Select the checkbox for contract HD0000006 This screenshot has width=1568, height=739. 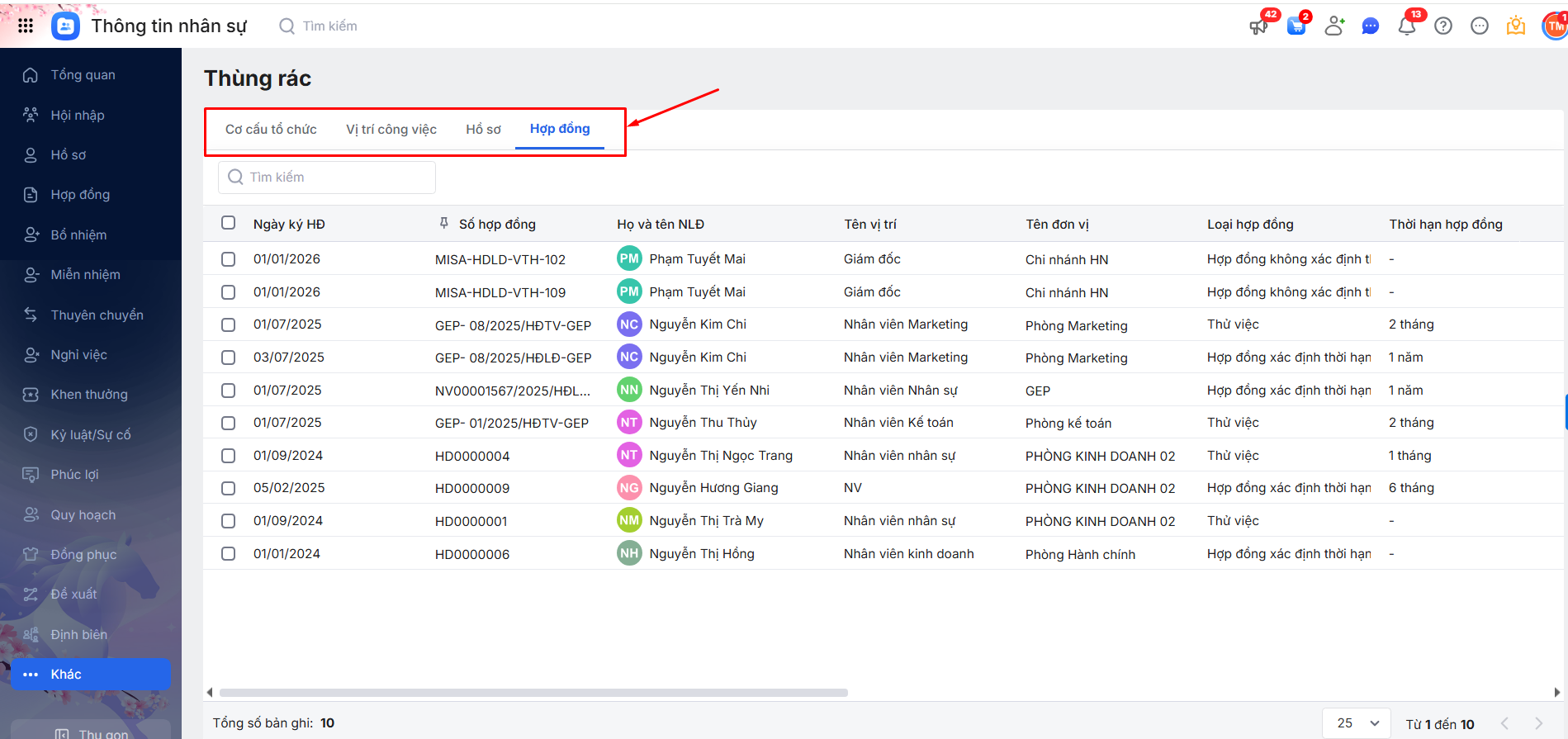point(229,554)
